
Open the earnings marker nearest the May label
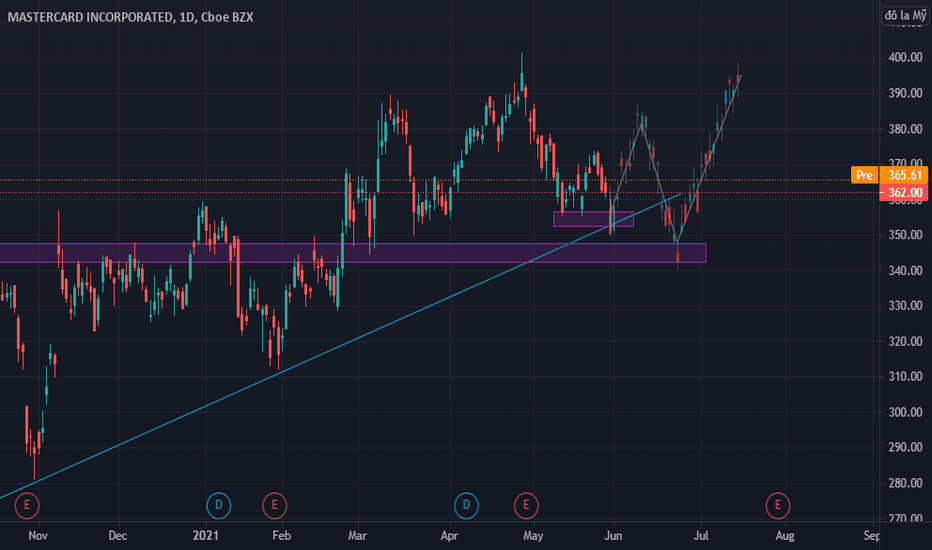coord(526,505)
